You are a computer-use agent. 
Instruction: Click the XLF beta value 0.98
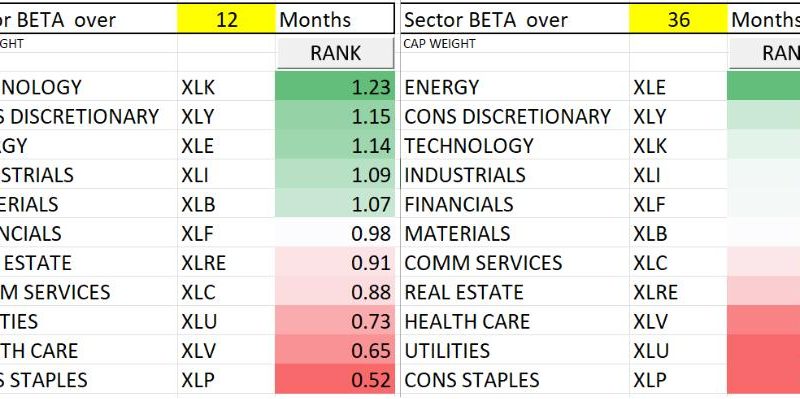[x=335, y=233]
